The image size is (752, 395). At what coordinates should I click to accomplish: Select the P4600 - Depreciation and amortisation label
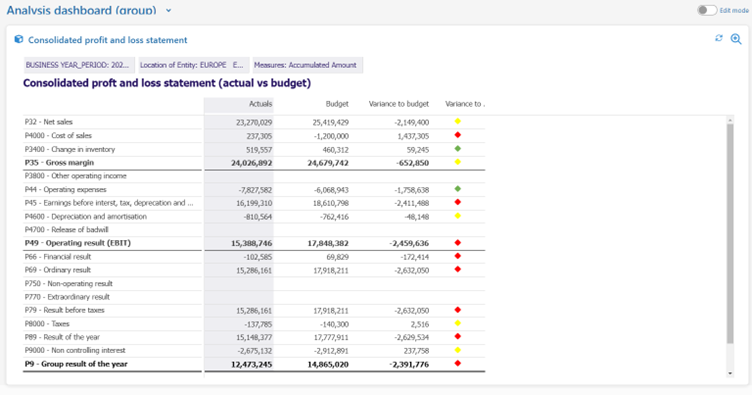(85, 216)
